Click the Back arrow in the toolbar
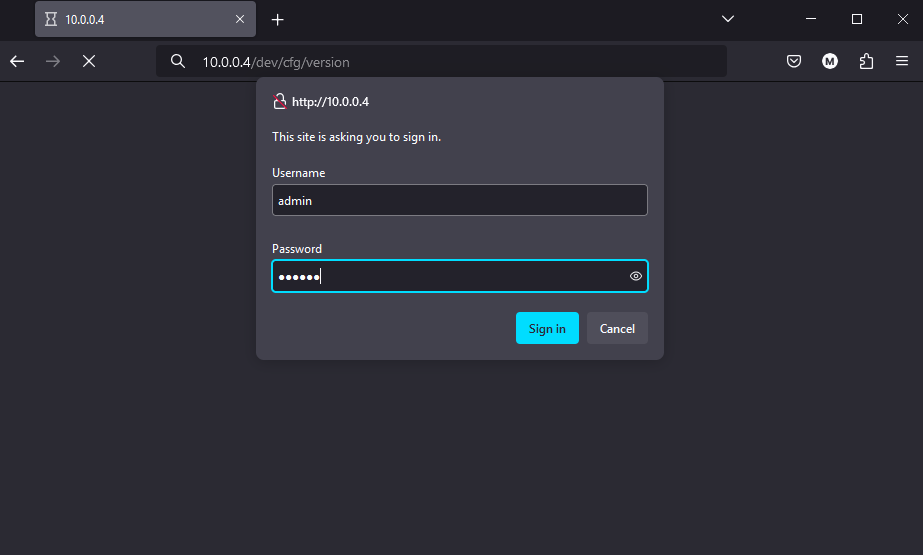 17,61
